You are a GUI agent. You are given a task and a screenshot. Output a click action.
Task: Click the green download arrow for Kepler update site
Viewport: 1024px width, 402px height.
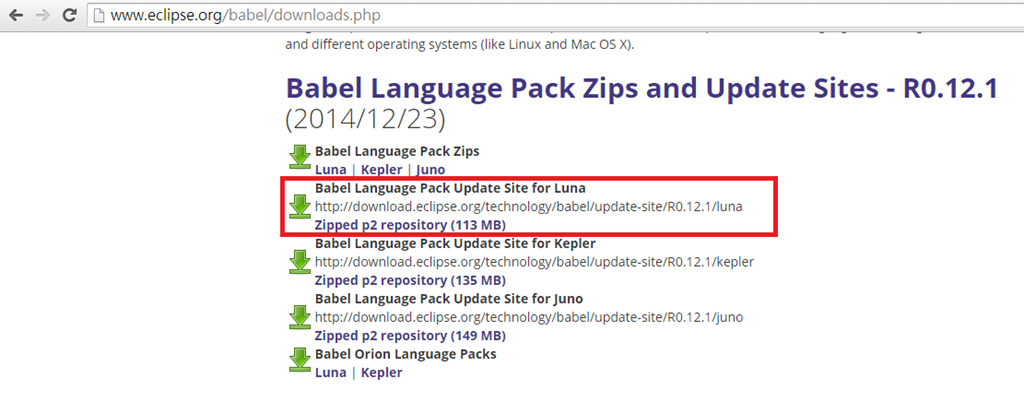click(x=299, y=262)
